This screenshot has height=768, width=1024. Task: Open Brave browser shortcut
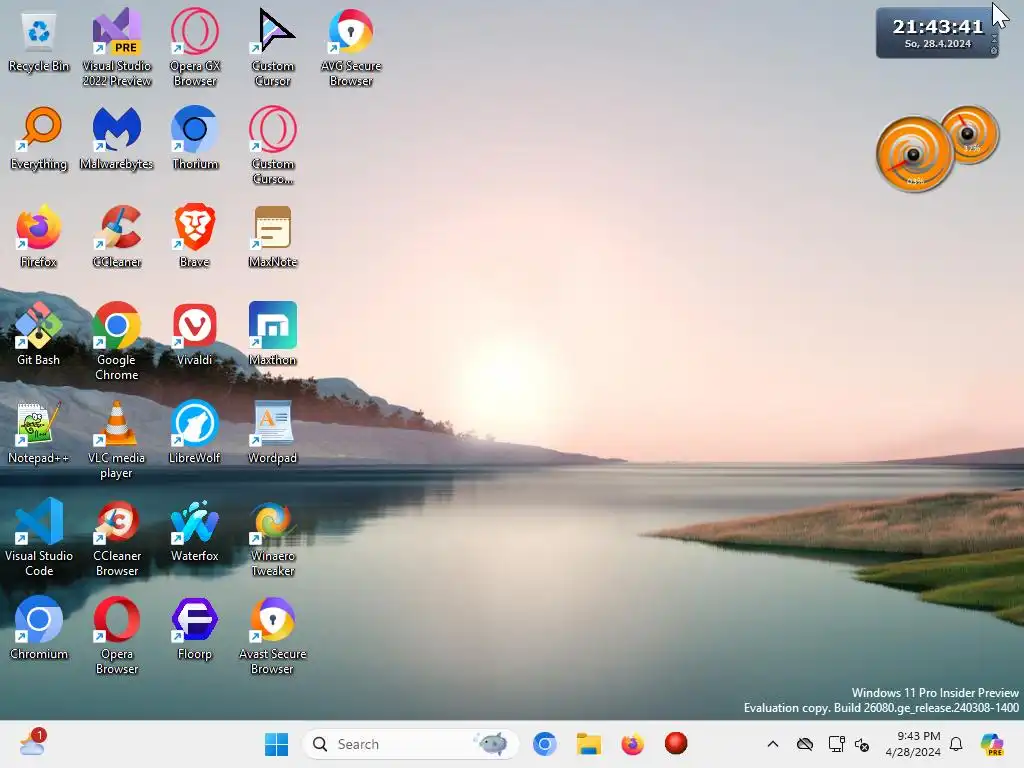[195, 237]
